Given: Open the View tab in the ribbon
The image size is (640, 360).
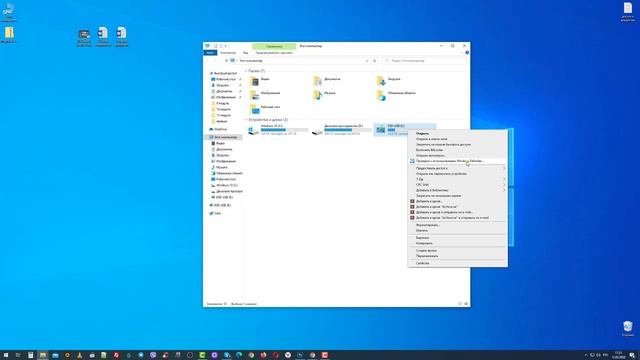Looking at the screenshot, I should click(x=245, y=53).
